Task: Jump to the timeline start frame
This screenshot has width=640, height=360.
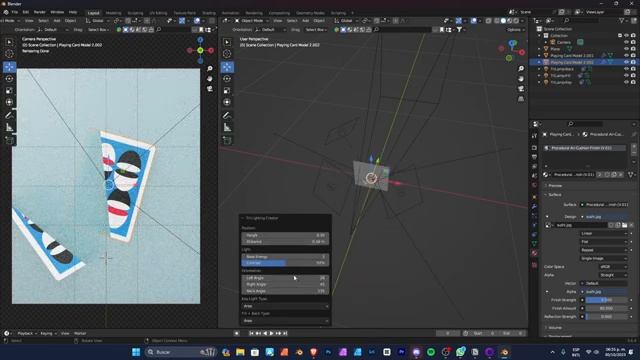Action: pyautogui.click(x=251, y=333)
